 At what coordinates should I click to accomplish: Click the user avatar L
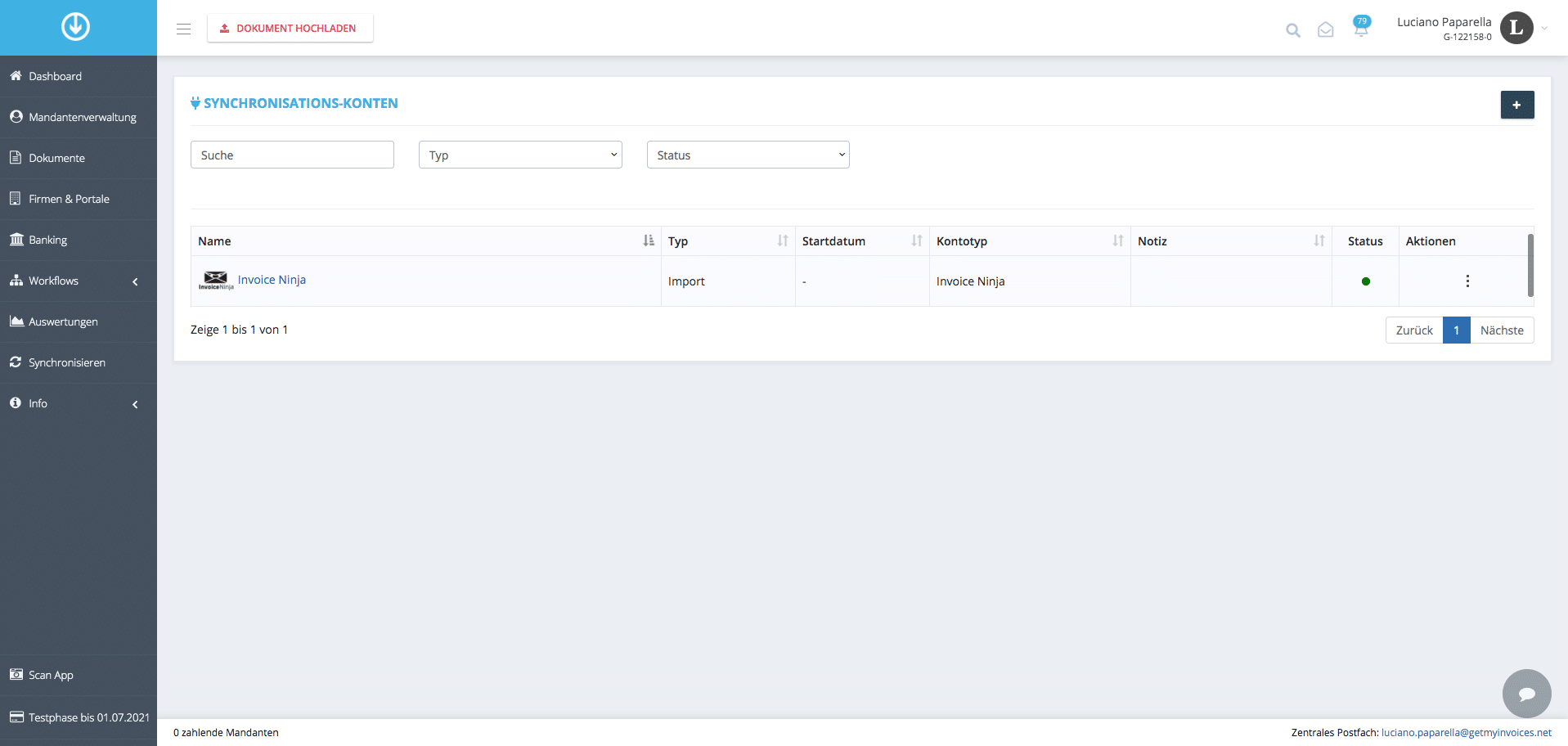pos(1516,28)
